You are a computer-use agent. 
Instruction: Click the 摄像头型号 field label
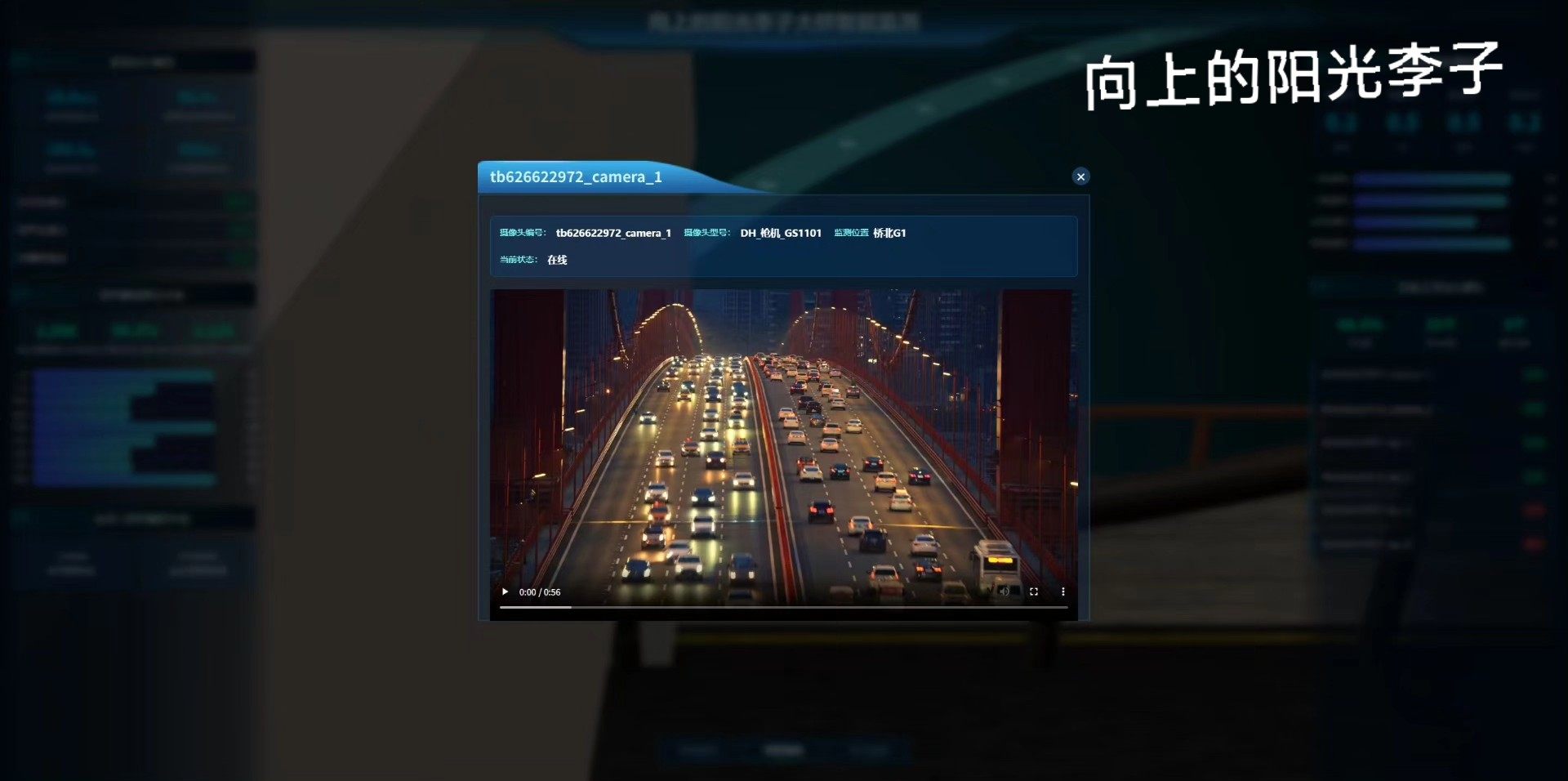[x=706, y=233]
